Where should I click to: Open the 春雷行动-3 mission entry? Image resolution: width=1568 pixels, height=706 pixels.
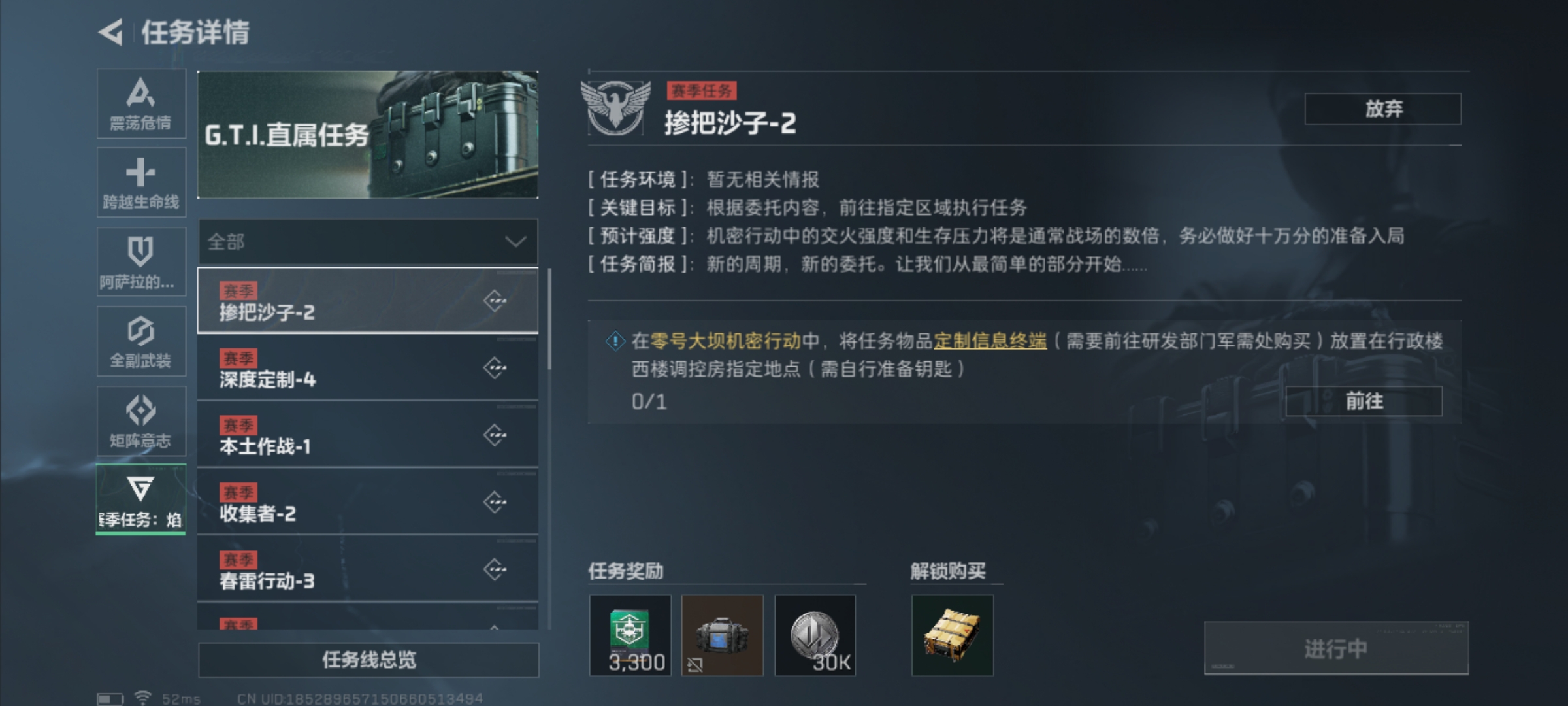pyautogui.click(x=368, y=569)
